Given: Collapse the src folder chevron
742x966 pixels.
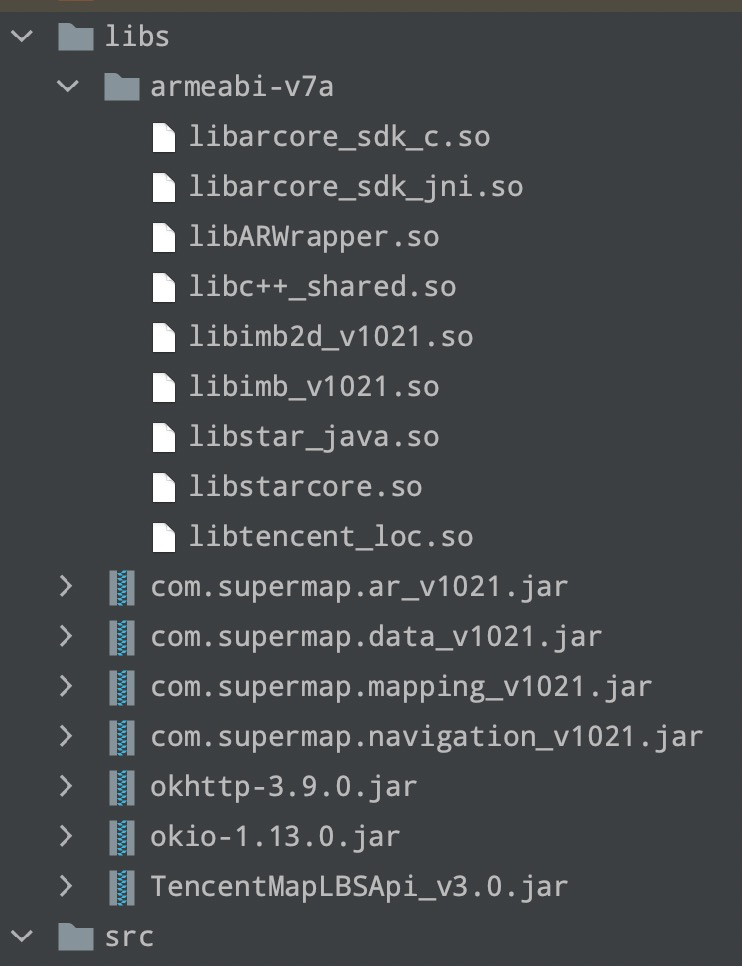Looking at the screenshot, I should point(22,936).
